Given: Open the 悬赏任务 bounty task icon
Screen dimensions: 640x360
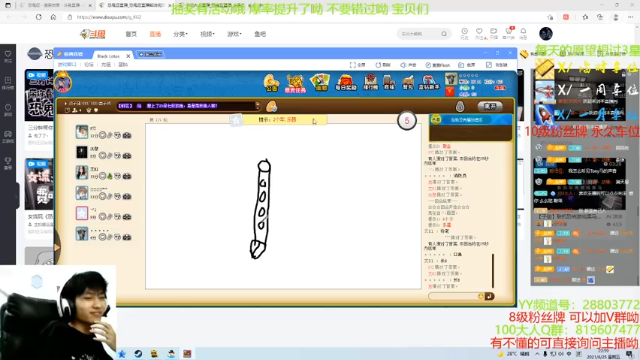Looking at the screenshot, I should point(295,83).
